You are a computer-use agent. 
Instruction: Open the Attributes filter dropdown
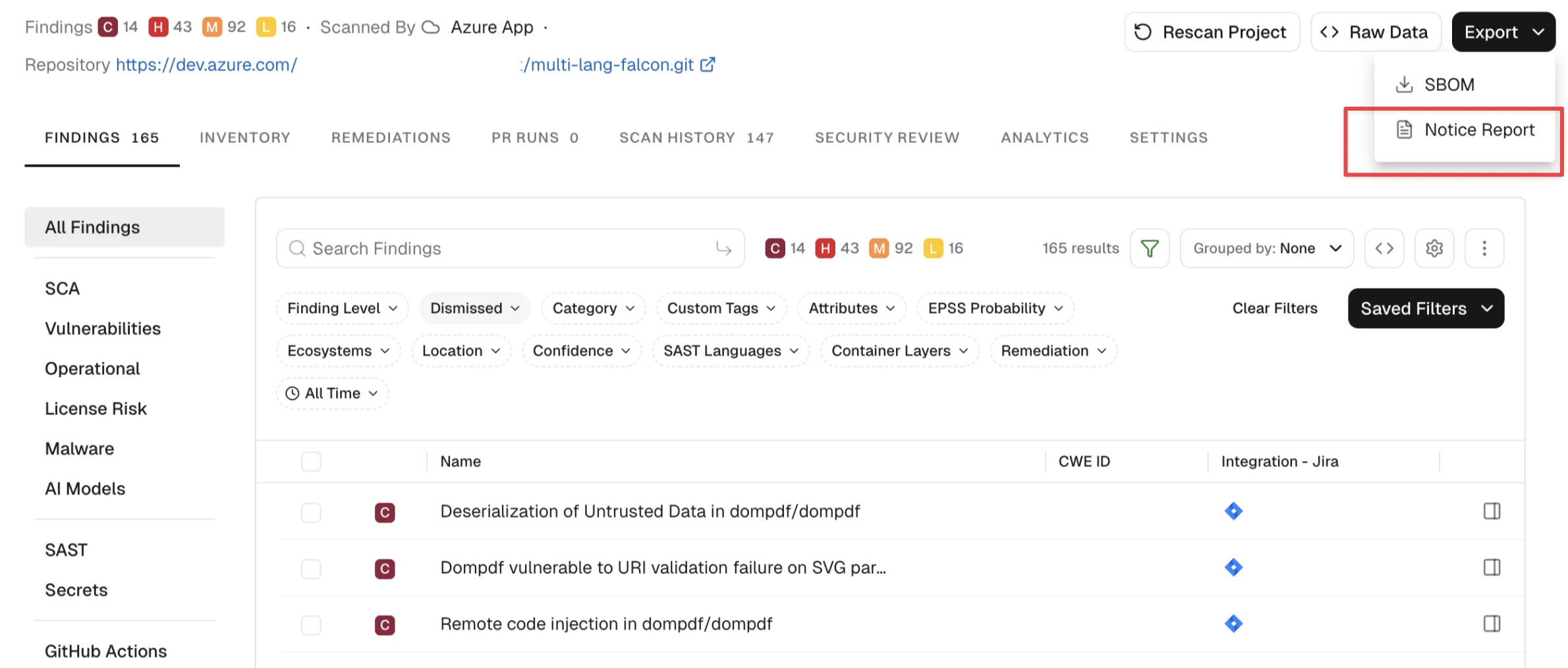852,308
